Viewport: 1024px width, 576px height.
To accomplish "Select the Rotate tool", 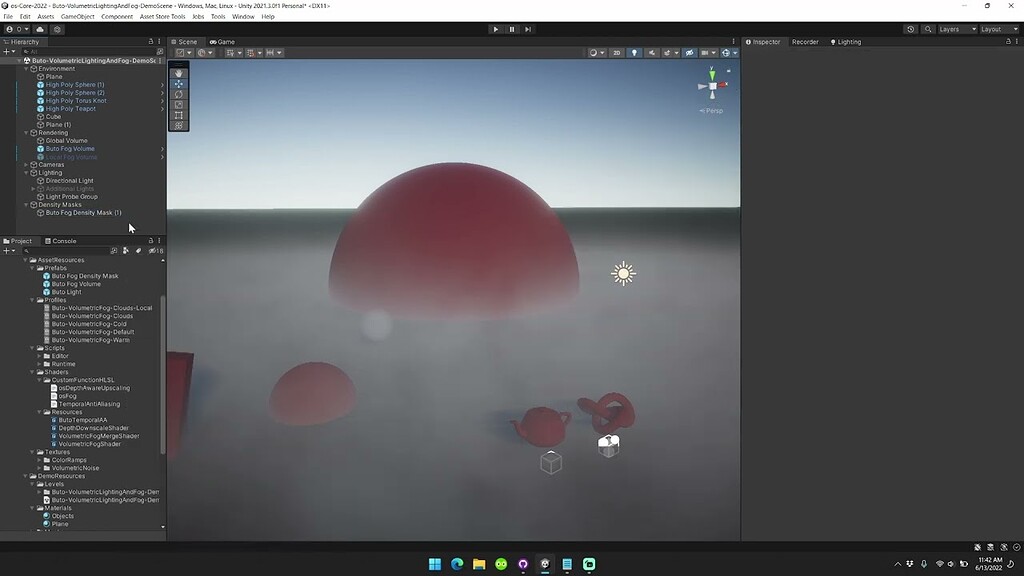I will [178, 94].
